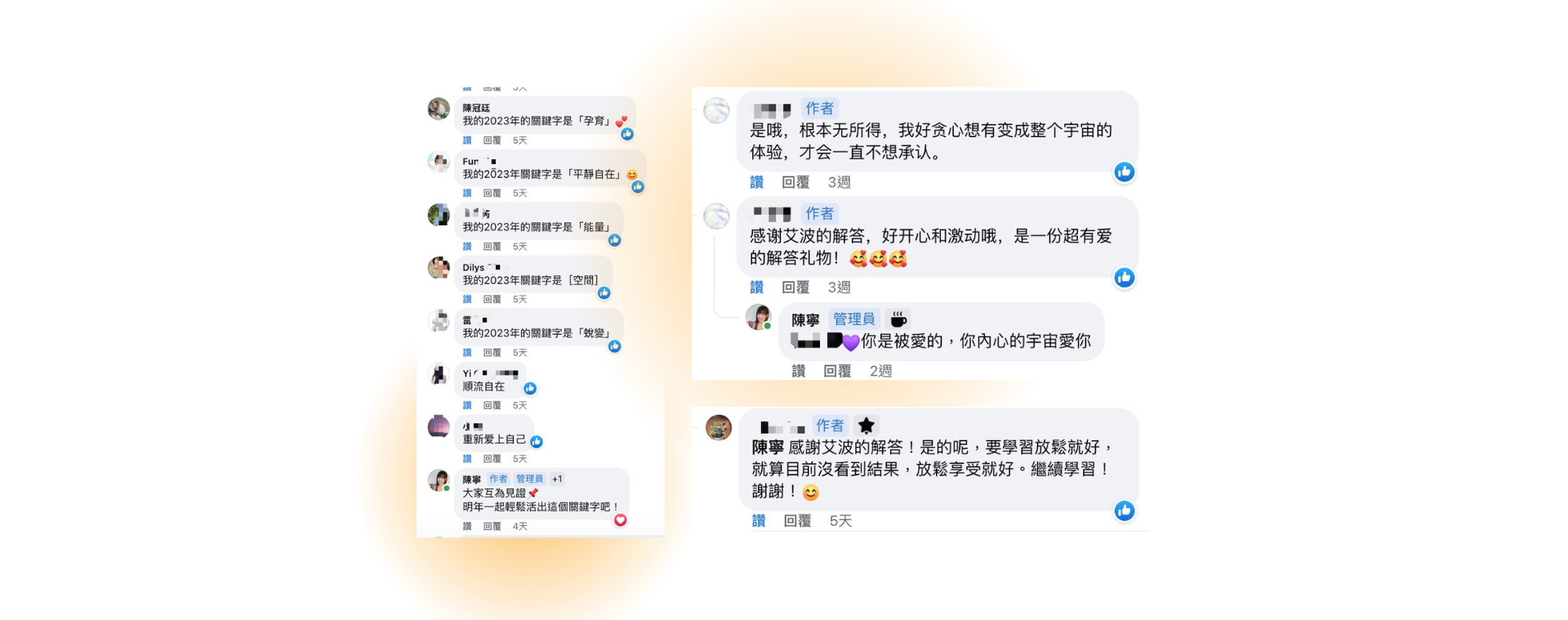Click the 陳寧 avatar in admin reply
Screen dimensions: 1568x620
coord(759,317)
